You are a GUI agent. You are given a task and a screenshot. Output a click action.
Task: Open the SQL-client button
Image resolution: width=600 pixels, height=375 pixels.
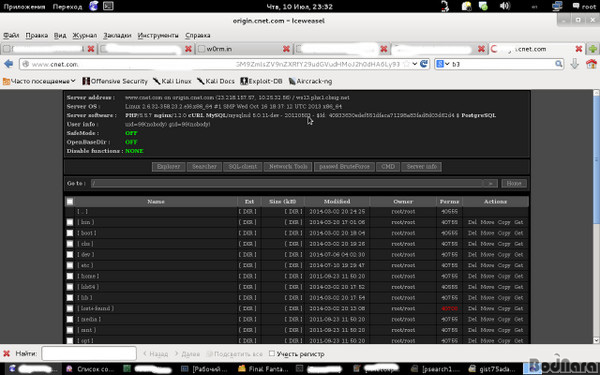[x=243, y=166]
